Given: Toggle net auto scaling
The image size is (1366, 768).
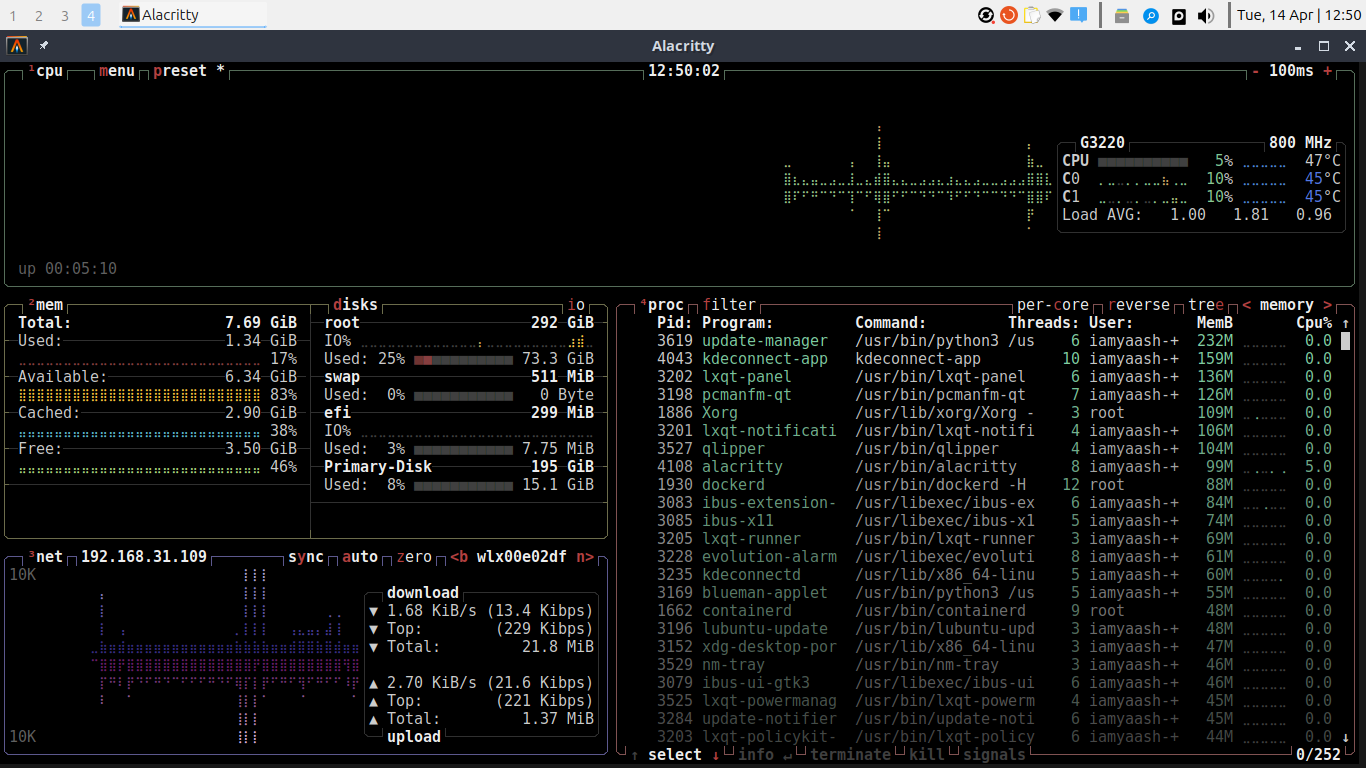Looking at the screenshot, I should (360, 557).
